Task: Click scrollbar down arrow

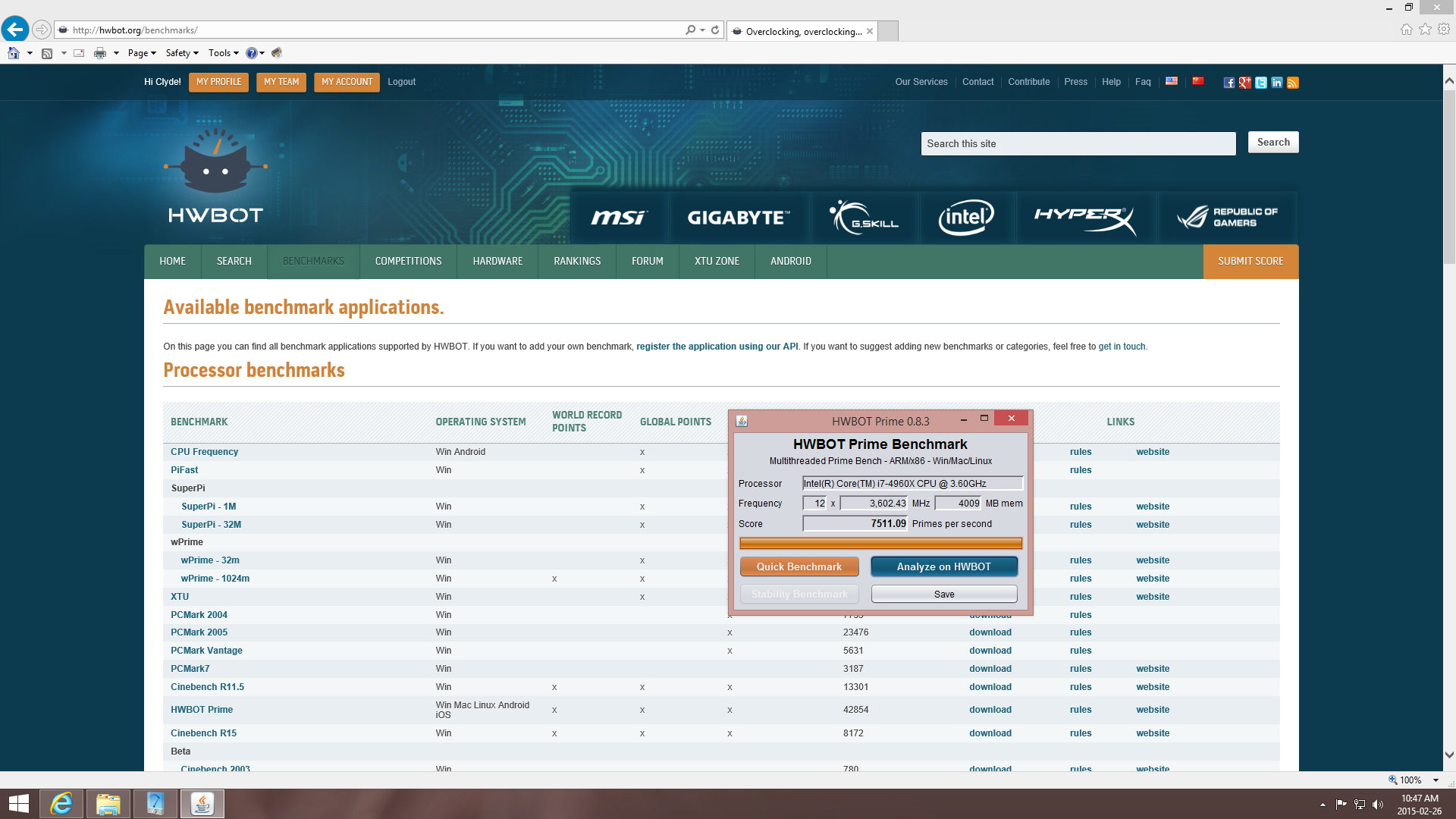Action: click(x=1449, y=755)
